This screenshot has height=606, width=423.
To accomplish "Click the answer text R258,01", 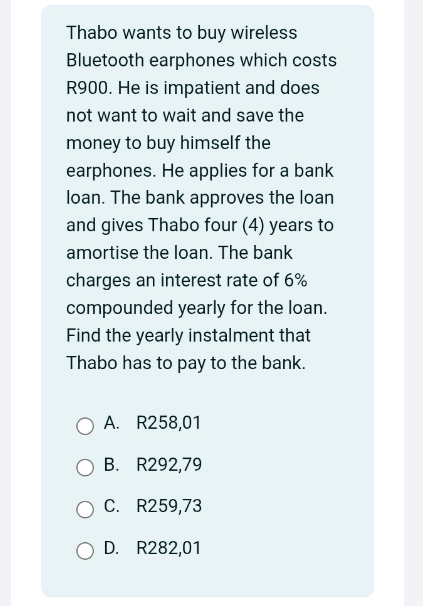I will (169, 423).
